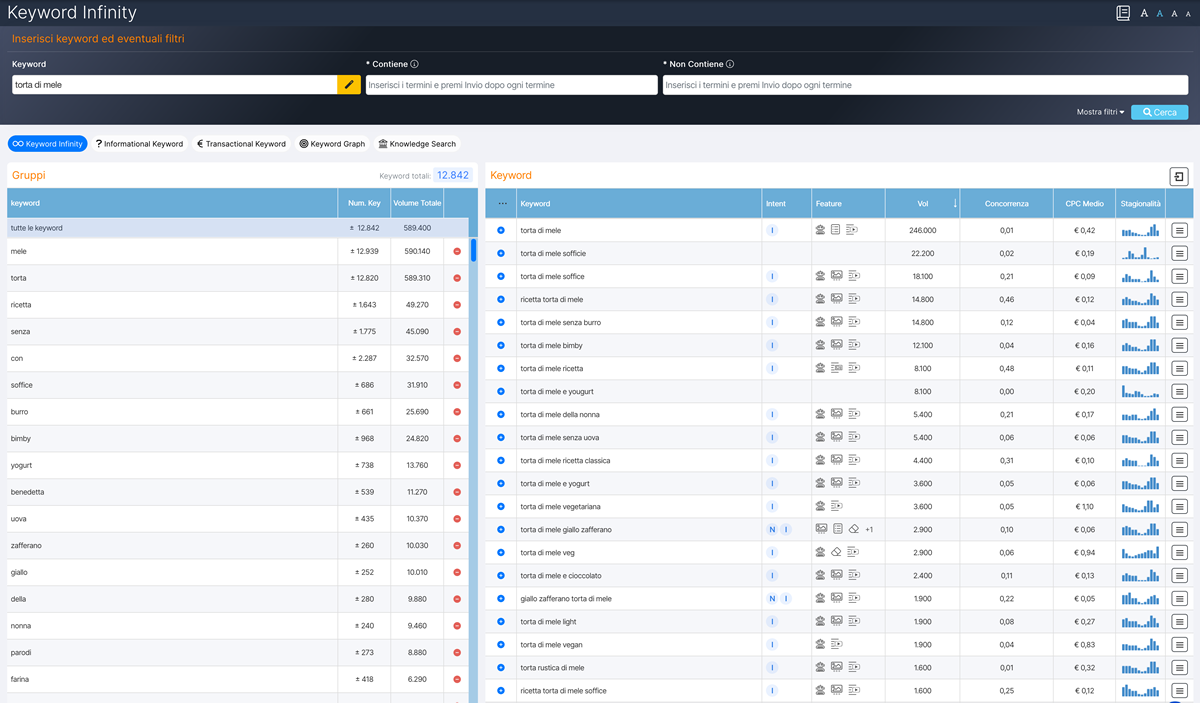Exclude the 'ricetta' group via red minus
The width and height of the screenshot is (1200, 703).
457,305
